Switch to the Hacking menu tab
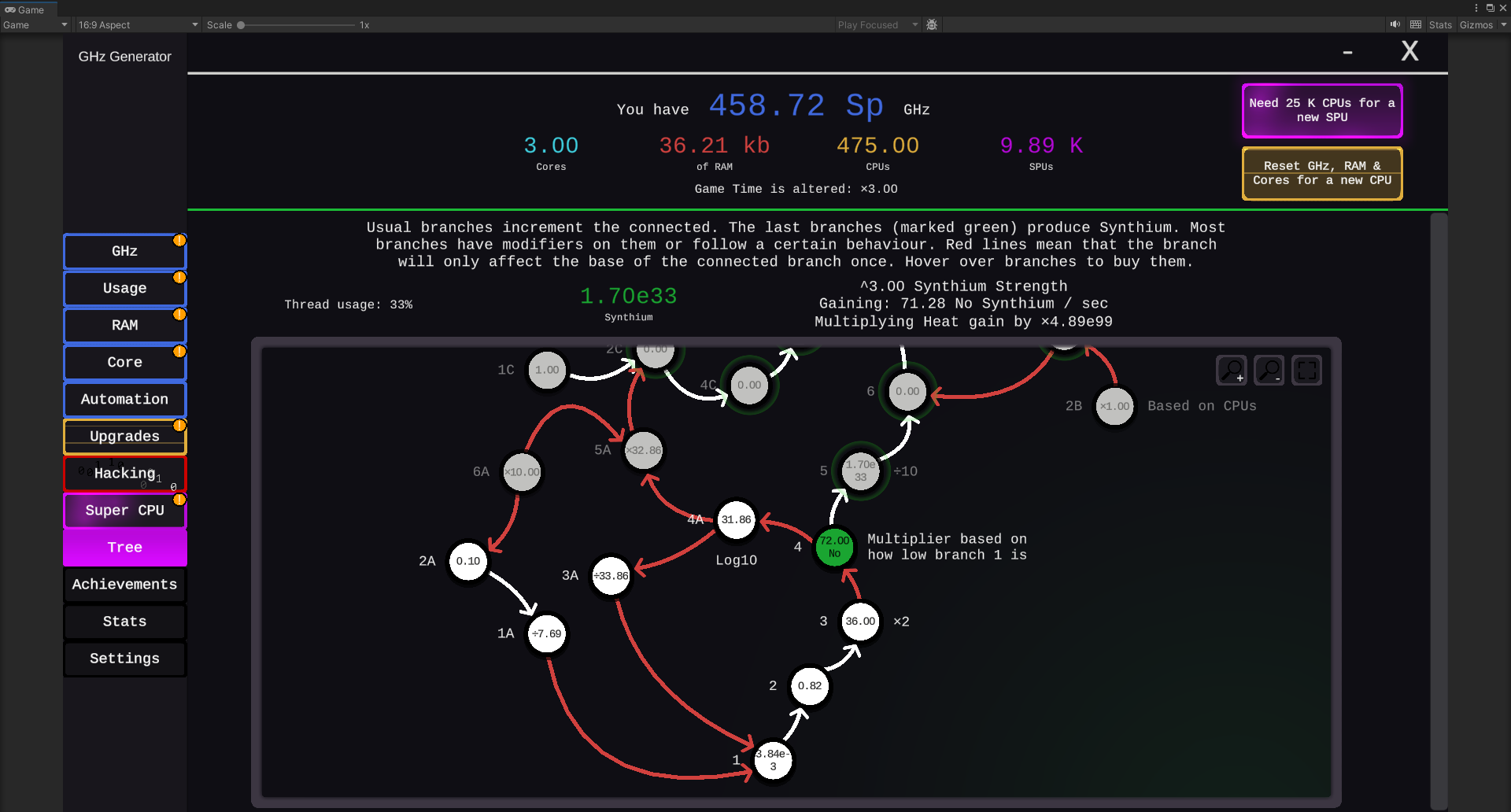Screen dimensions: 1511x812 point(125,473)
